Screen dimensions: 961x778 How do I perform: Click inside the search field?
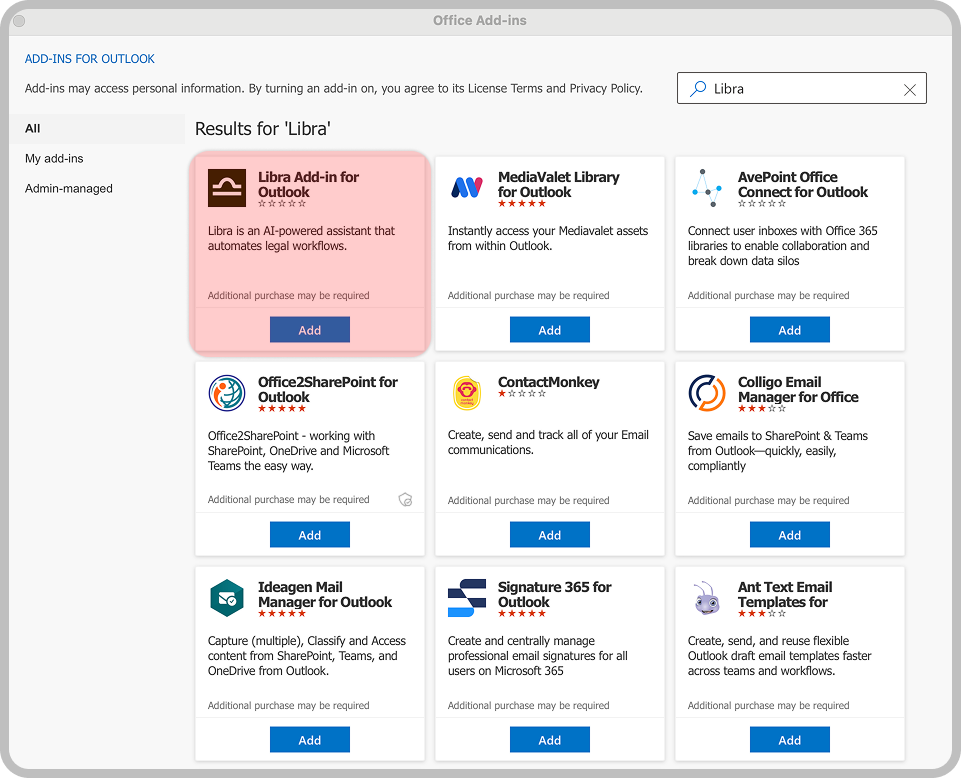coord(800,89)
